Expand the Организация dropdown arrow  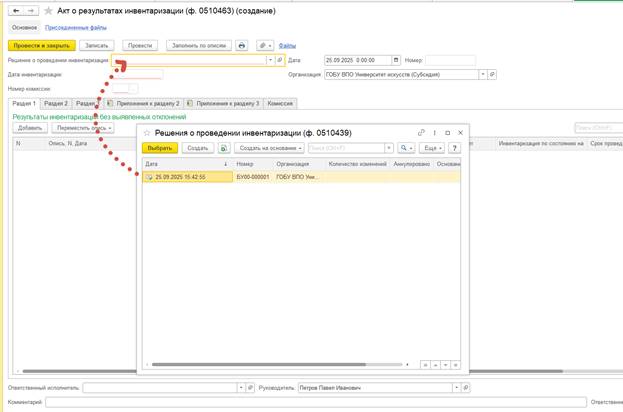coord(482,74)
